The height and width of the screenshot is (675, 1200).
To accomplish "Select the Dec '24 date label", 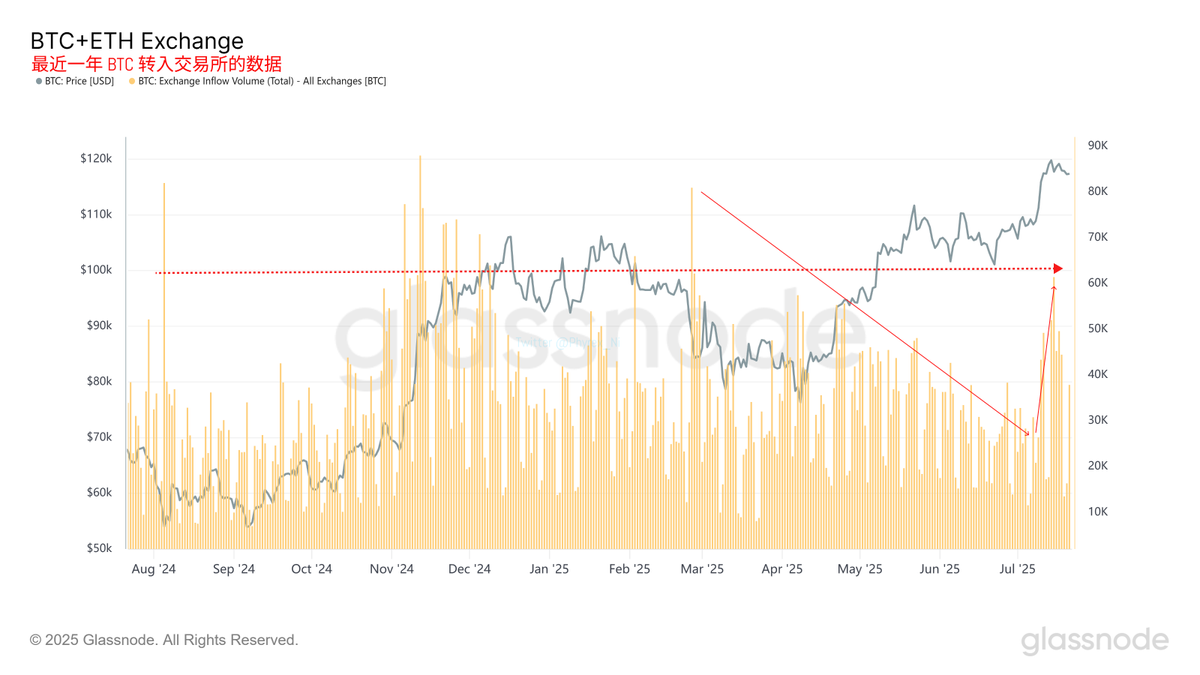I will [x=469, y=569].
